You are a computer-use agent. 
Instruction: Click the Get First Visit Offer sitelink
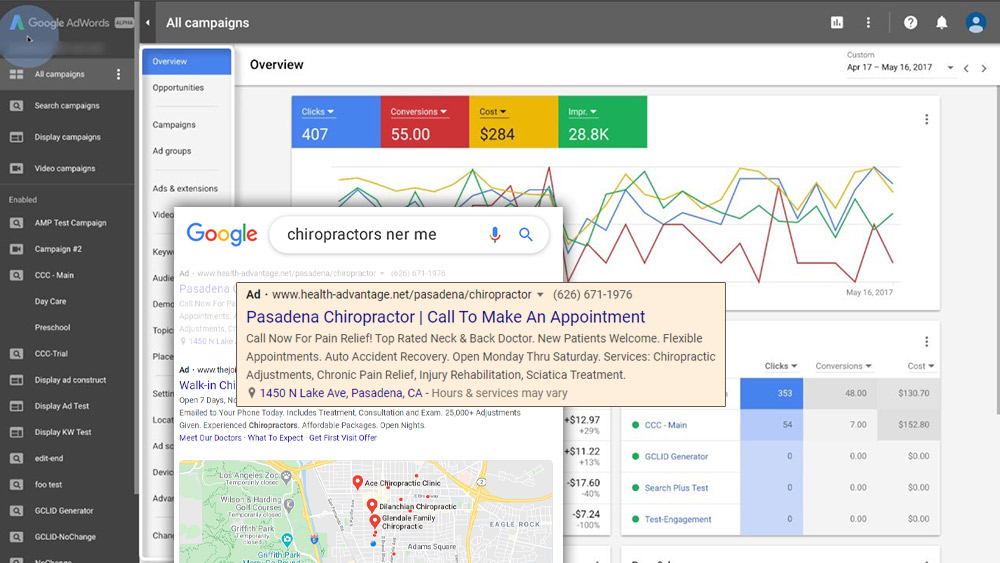342,438
